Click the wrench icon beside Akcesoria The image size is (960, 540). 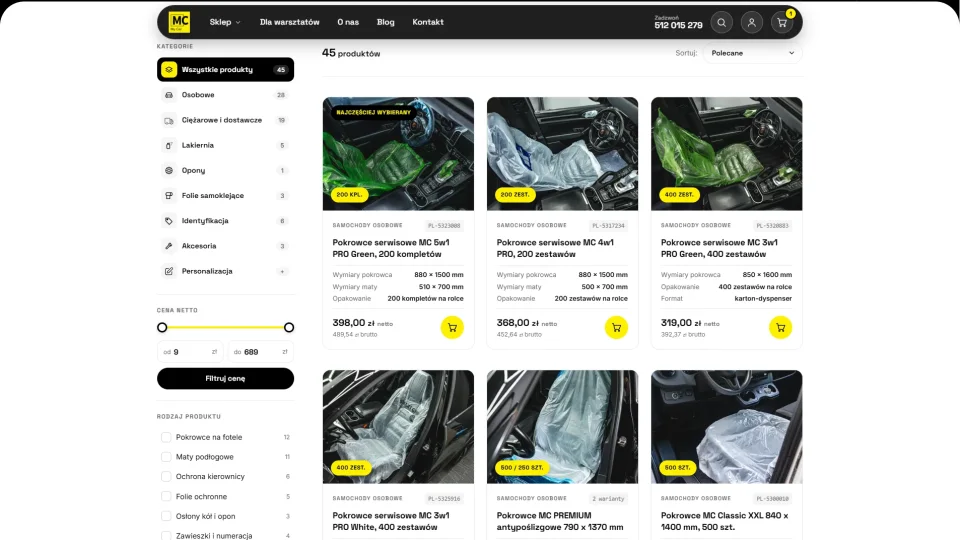point(169,246)
